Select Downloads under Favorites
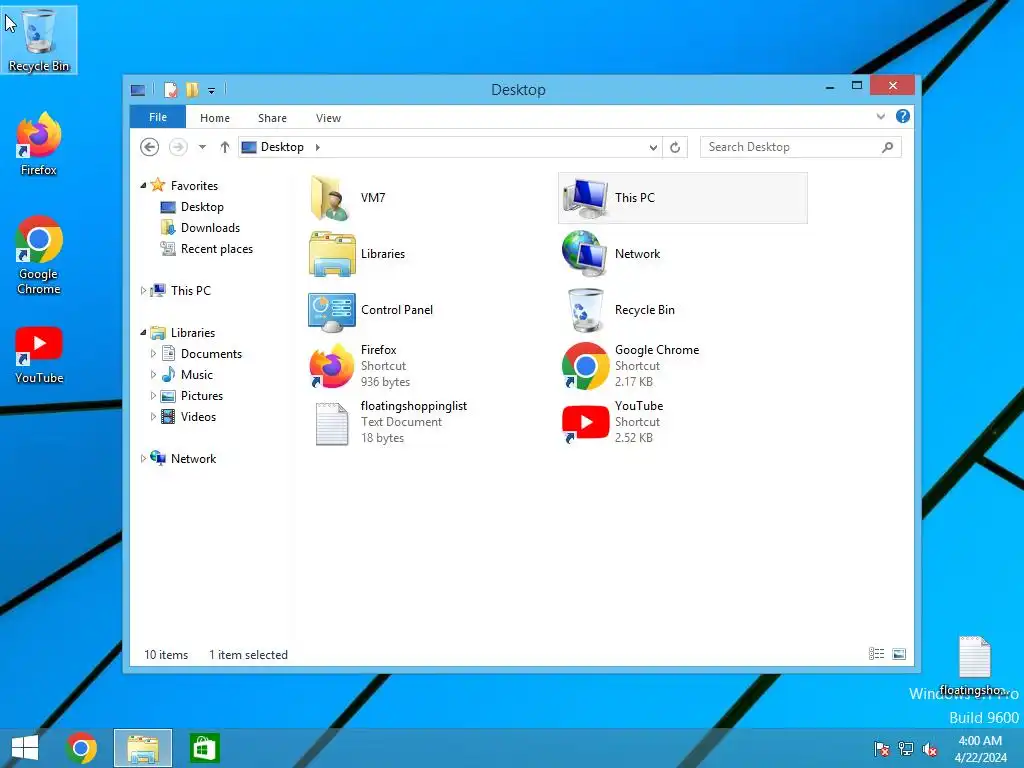The height and width of the screenshot is (768, 1024). click(200, 227)
